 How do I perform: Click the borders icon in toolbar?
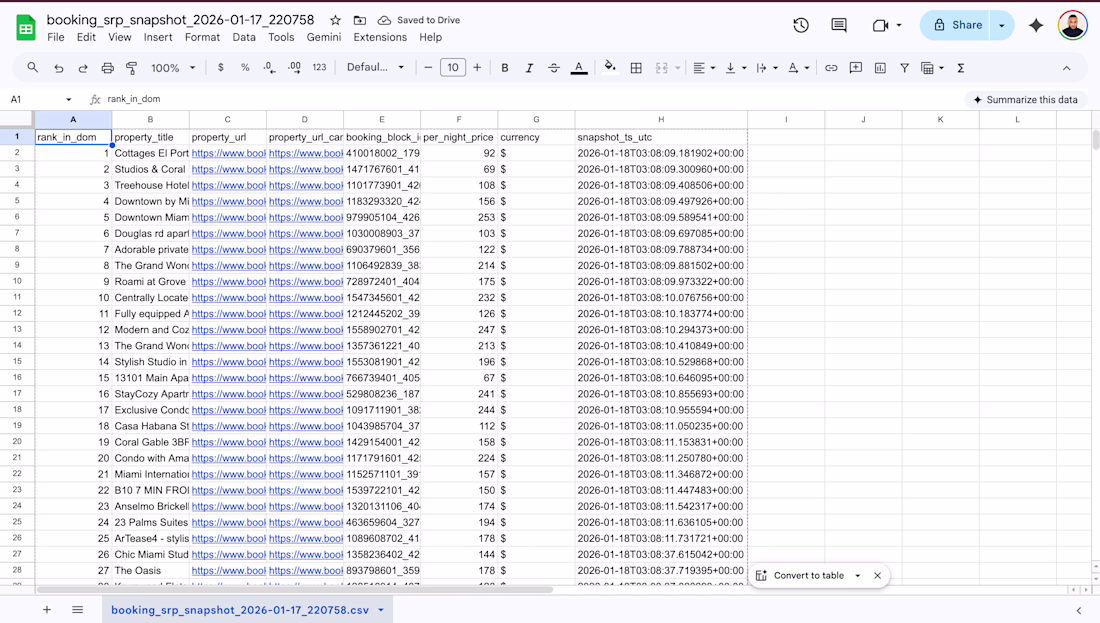(636, 68)
